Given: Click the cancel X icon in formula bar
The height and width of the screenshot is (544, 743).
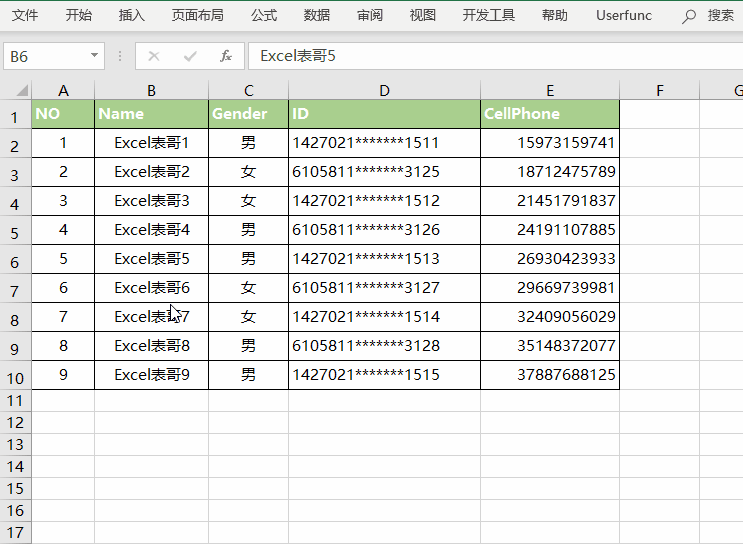Looking at the screenshot, I should click(x=154, y=56).
